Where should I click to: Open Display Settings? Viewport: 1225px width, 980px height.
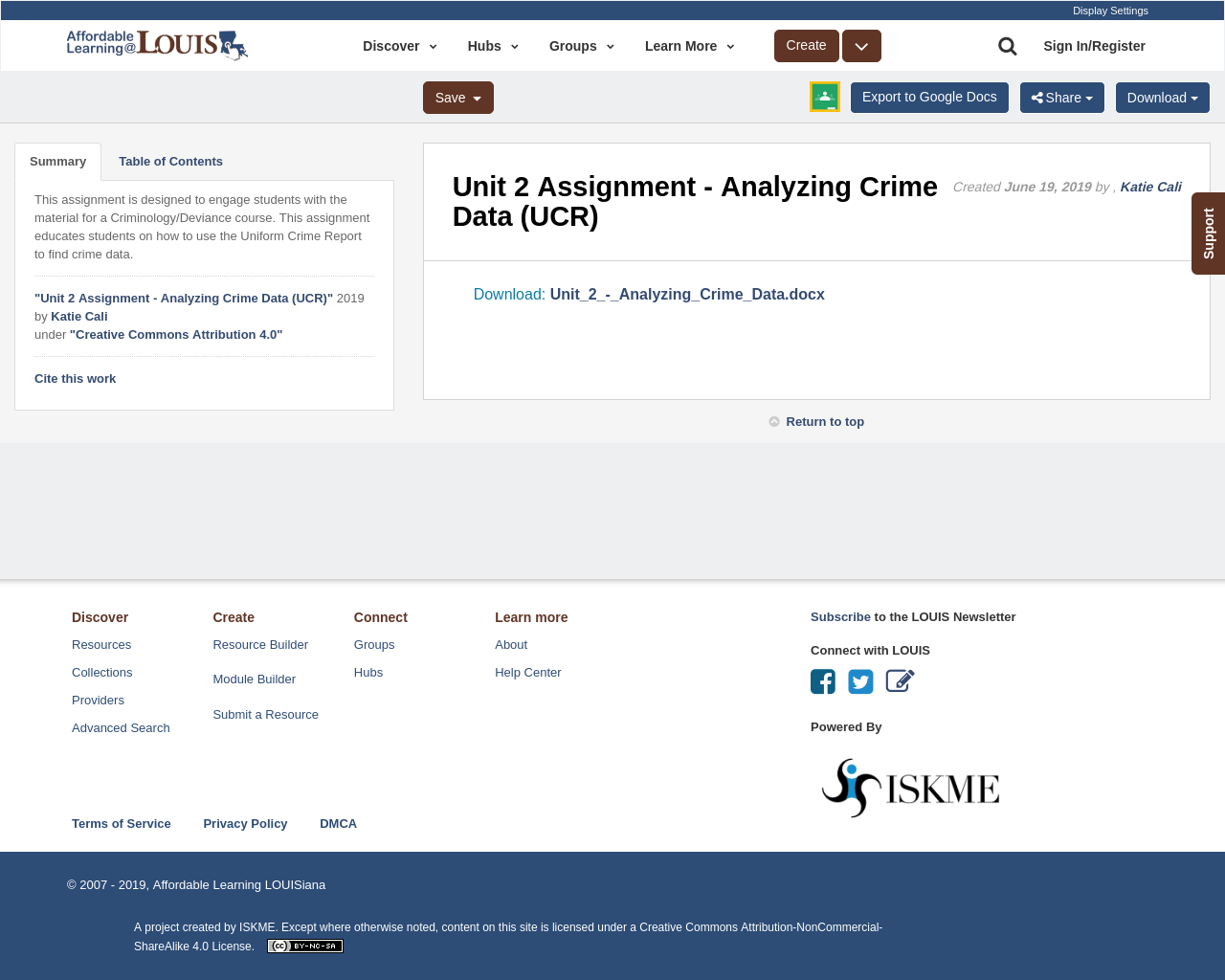point(1110,10)
